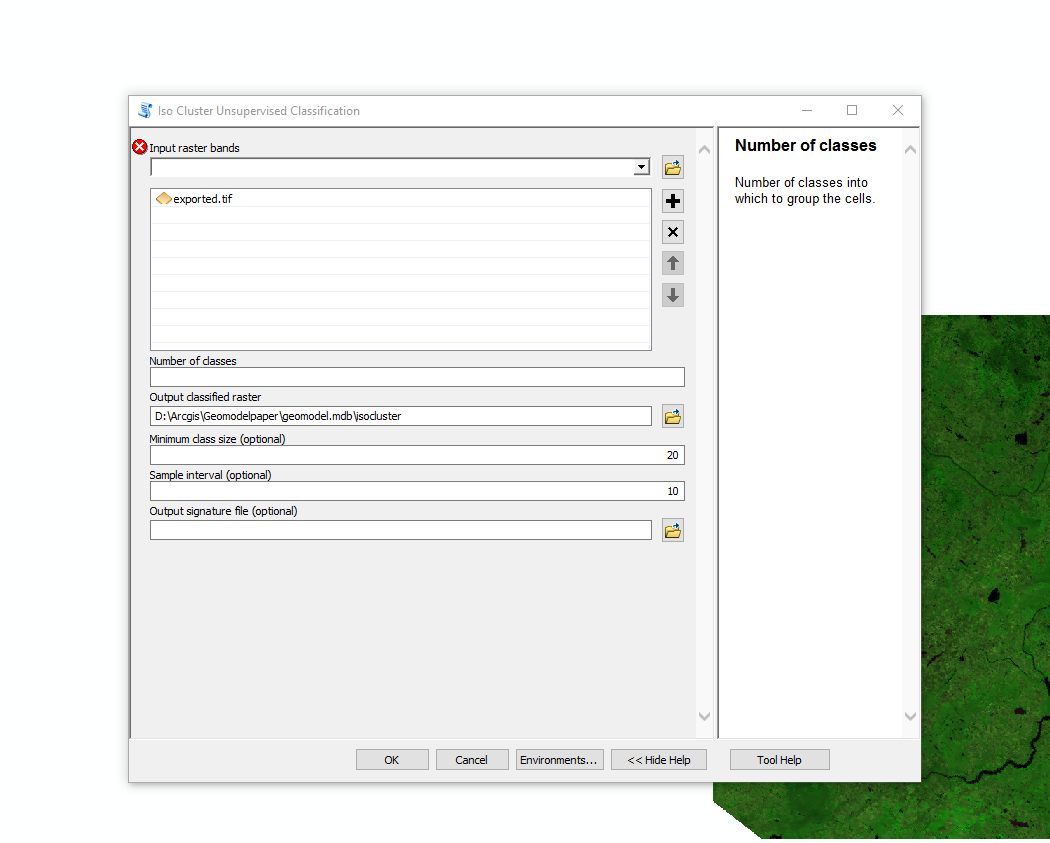Click the Iso Cluster tool icon in title bar
The height and width of the screenshot is (843, 1050).
pos(144,110)
